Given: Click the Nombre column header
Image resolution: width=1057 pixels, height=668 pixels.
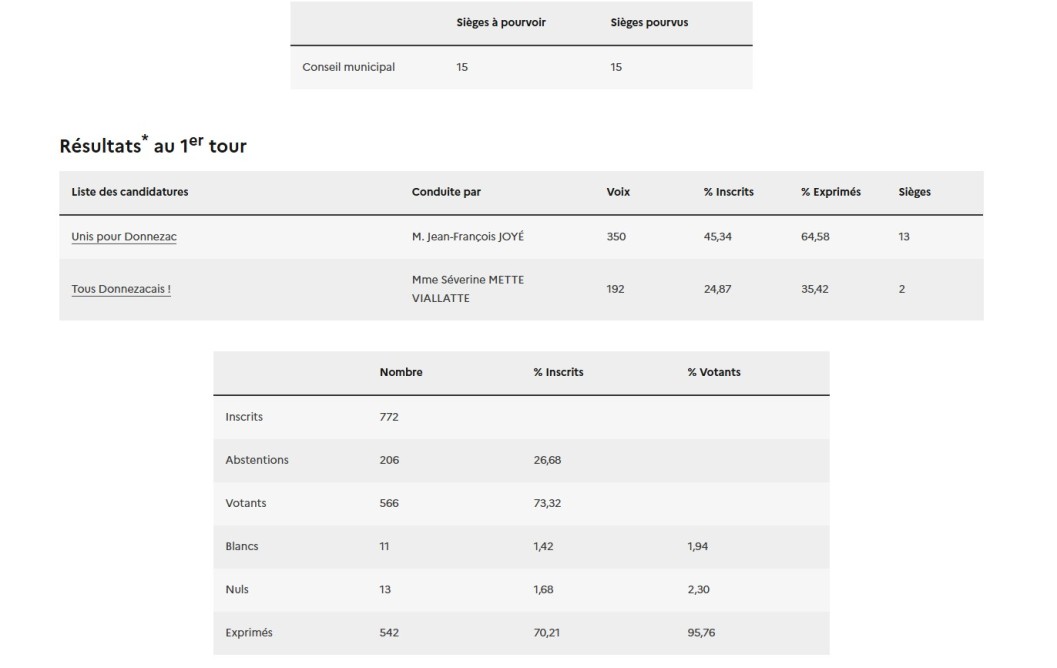Looking at the screenshot, I should tap(401, 372).
